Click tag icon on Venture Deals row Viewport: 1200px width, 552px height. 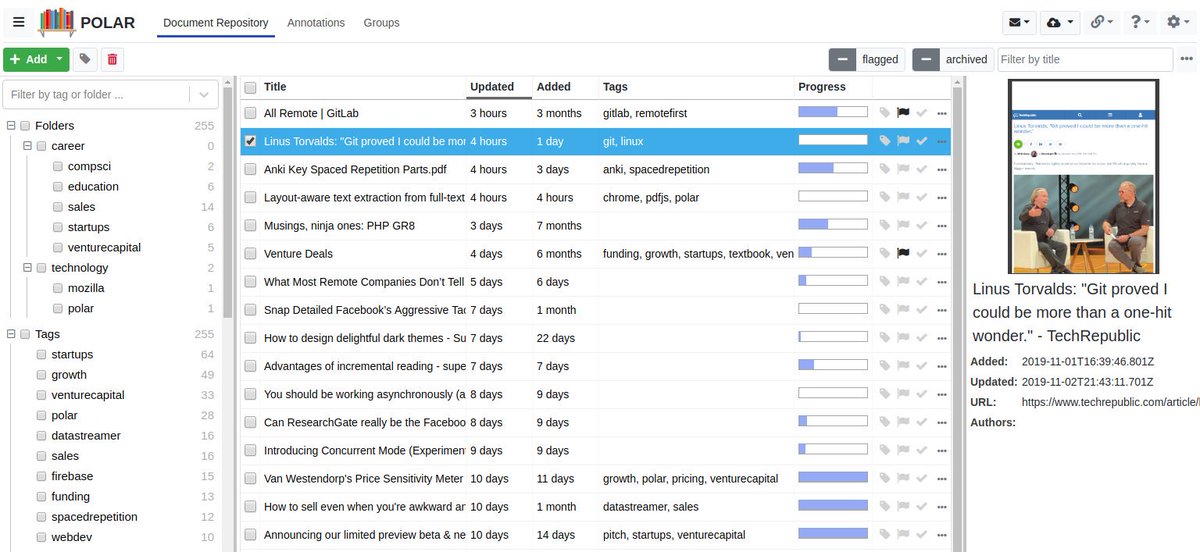coord(884,253)
